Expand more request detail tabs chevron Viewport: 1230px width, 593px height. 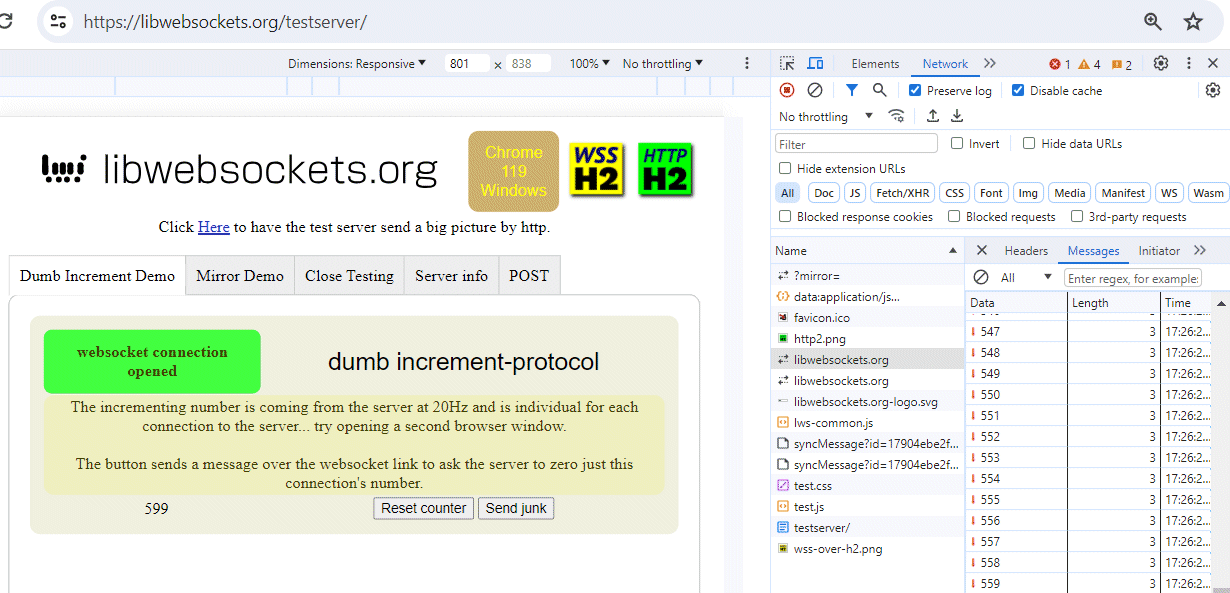coord(1200,250)
